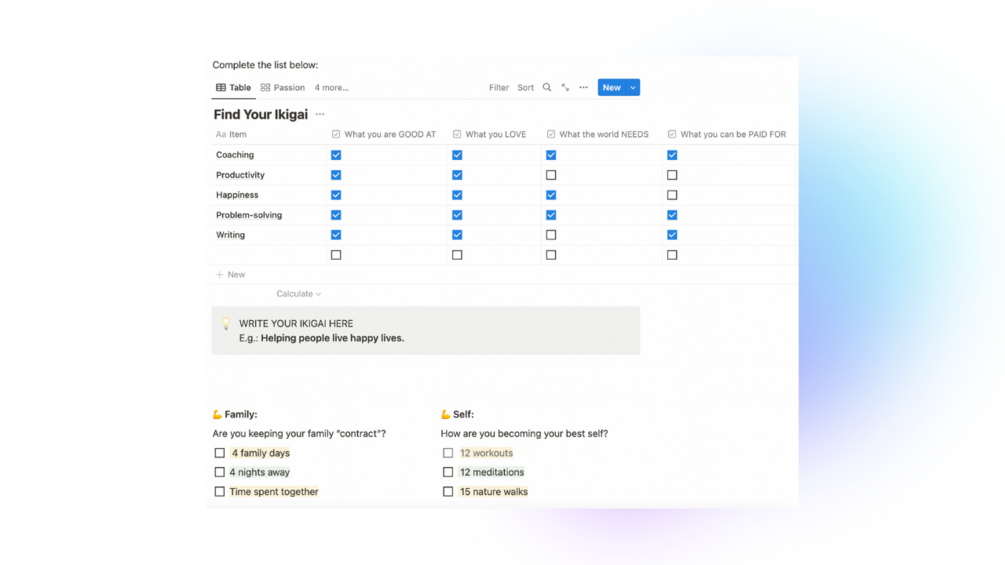The height and width of the screenshot is (565, 1005).
Task: Check Writing under What the world NEEDS
Action: [551, 235]
